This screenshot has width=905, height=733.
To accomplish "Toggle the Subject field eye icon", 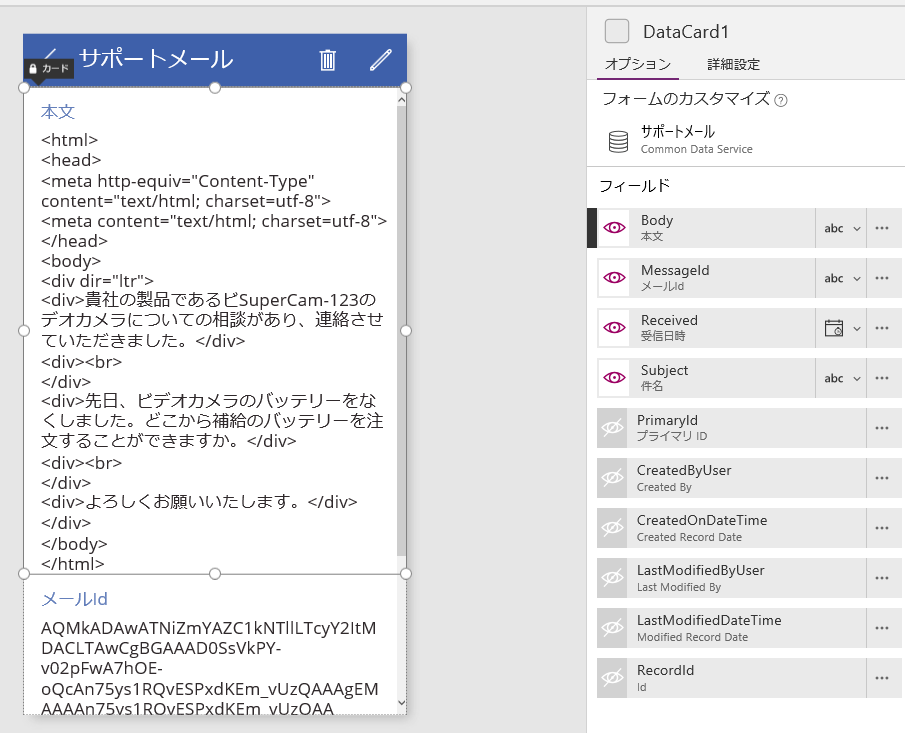I will point(613,377).
